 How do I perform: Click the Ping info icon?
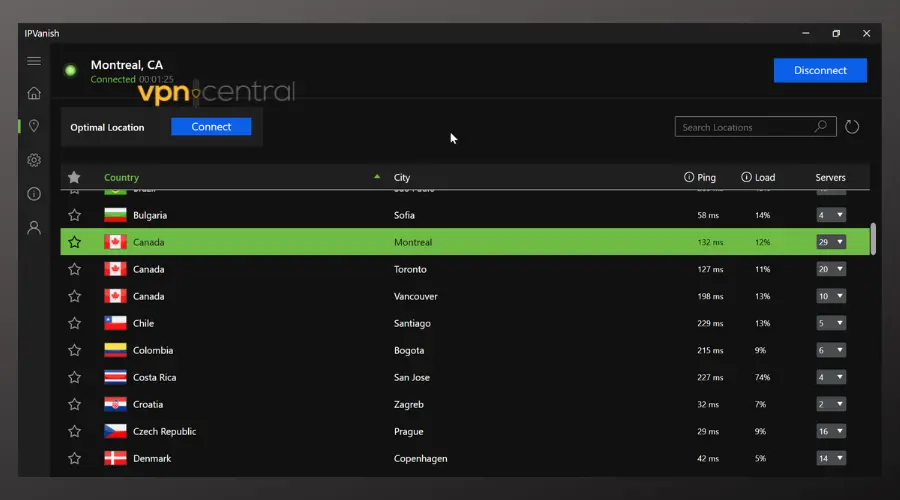click(x=689, y=177)
